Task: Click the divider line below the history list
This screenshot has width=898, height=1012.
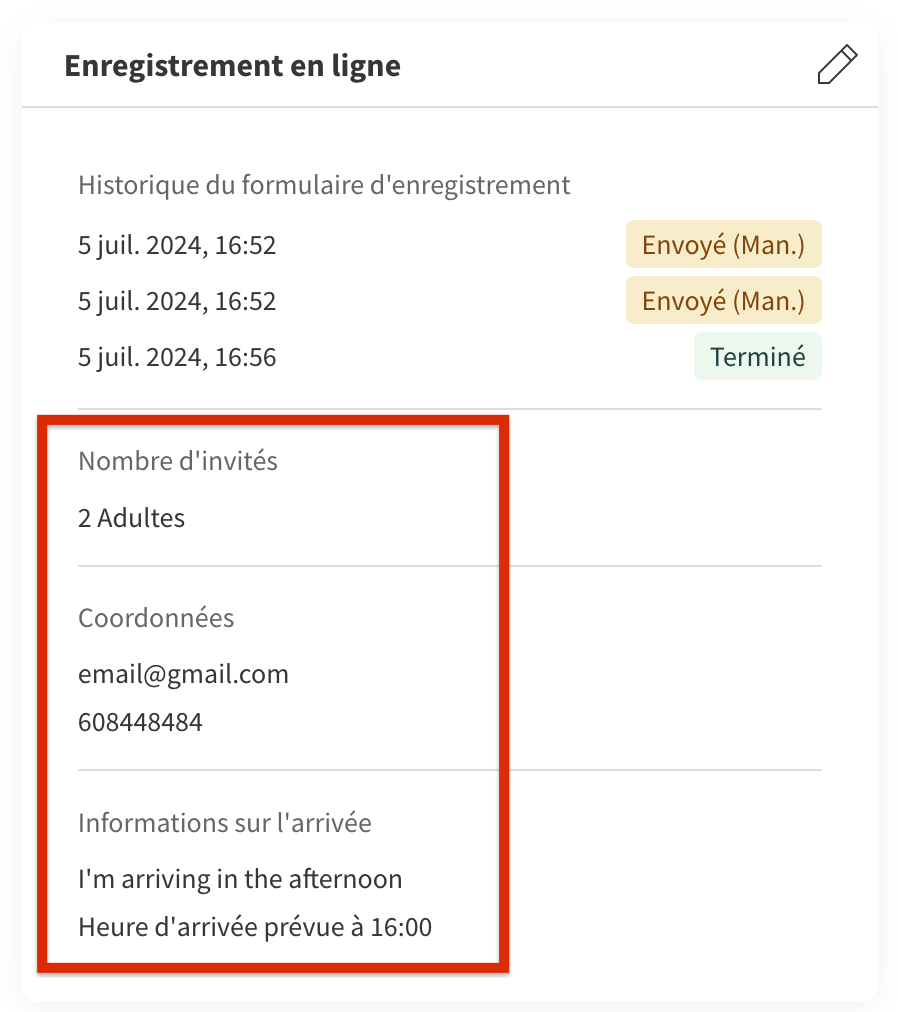Action: coord(450,409)
